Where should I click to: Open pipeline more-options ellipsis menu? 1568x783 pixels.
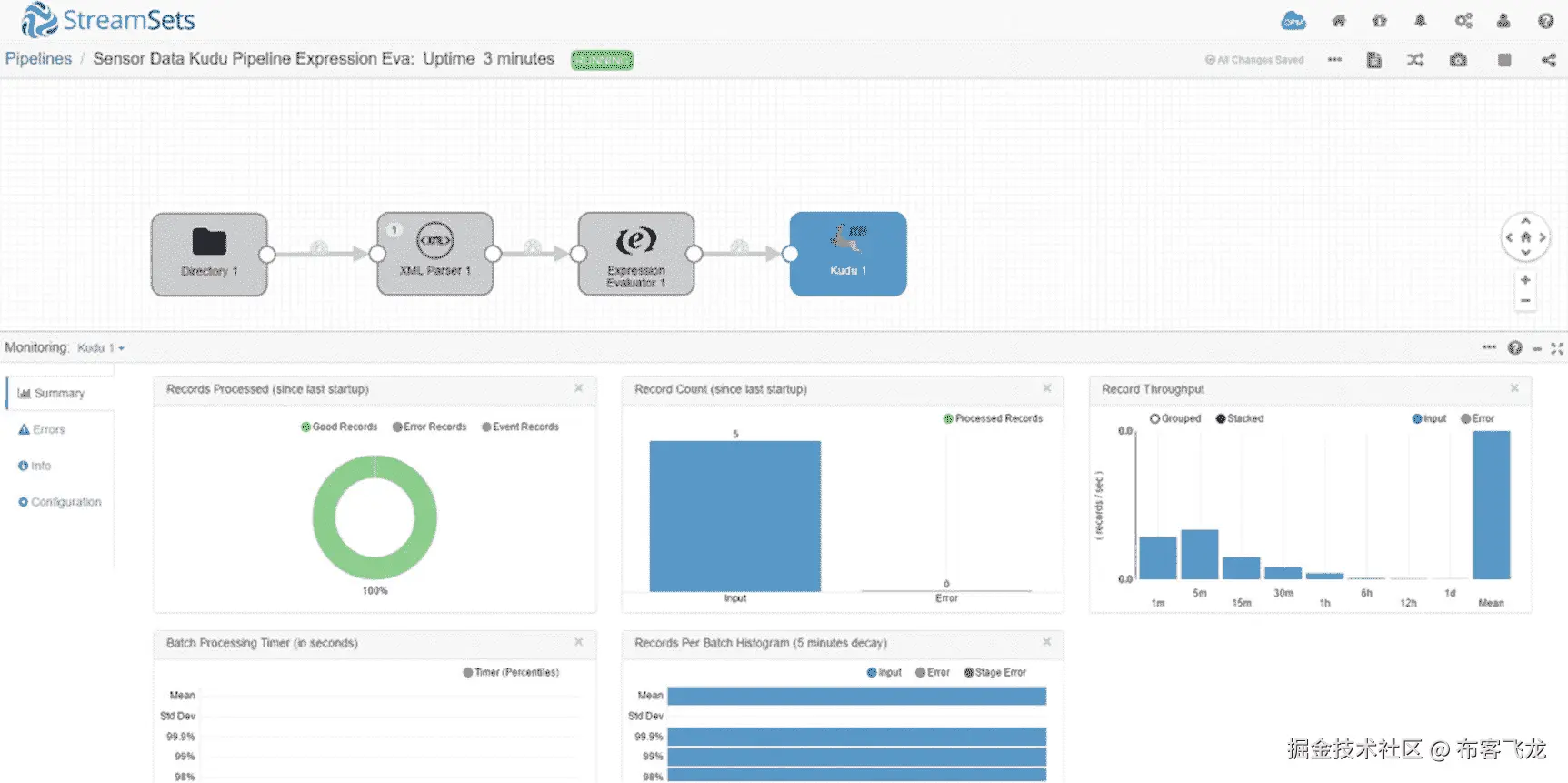coord(1334,60)
